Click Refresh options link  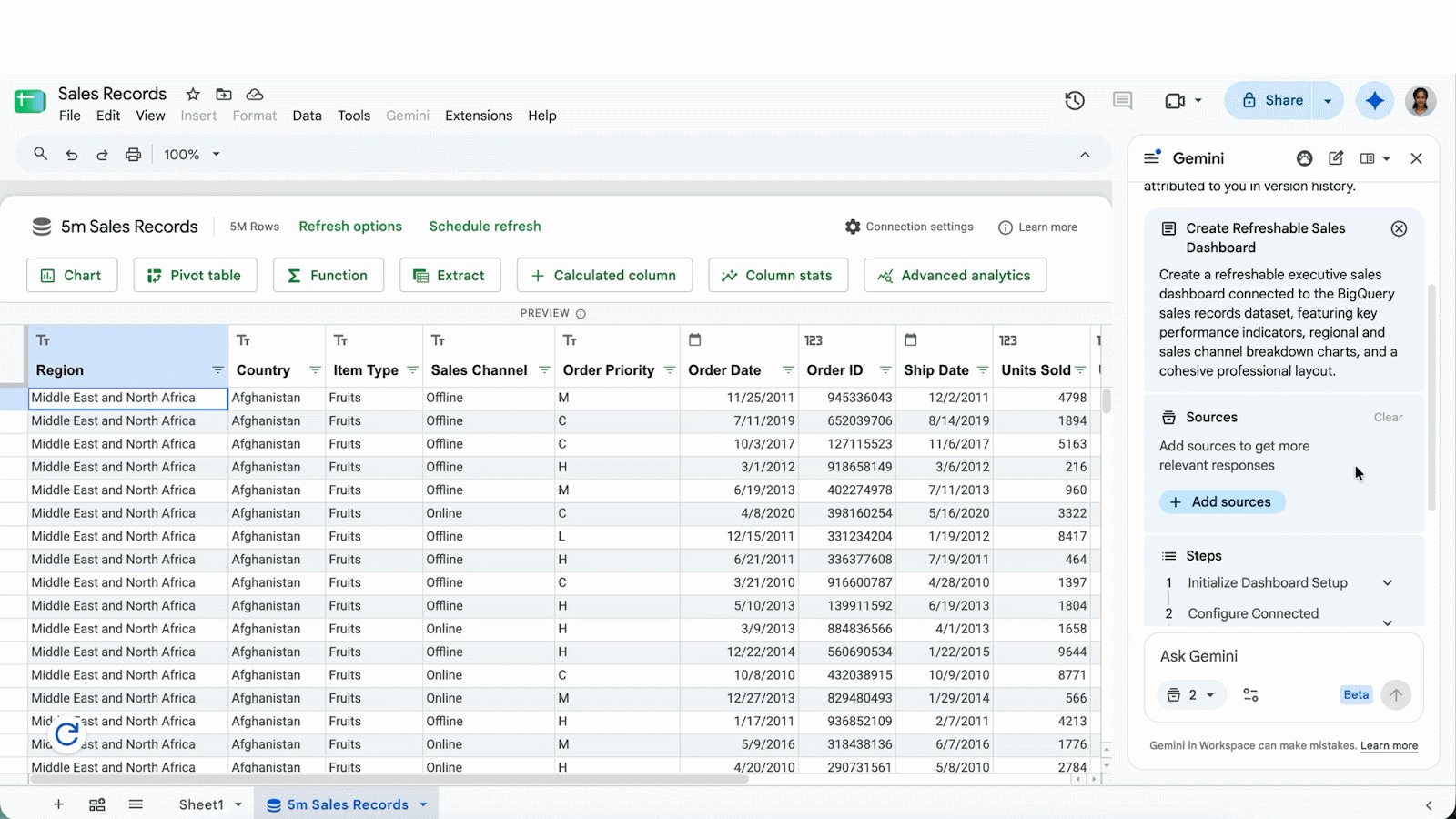(350, 226)
